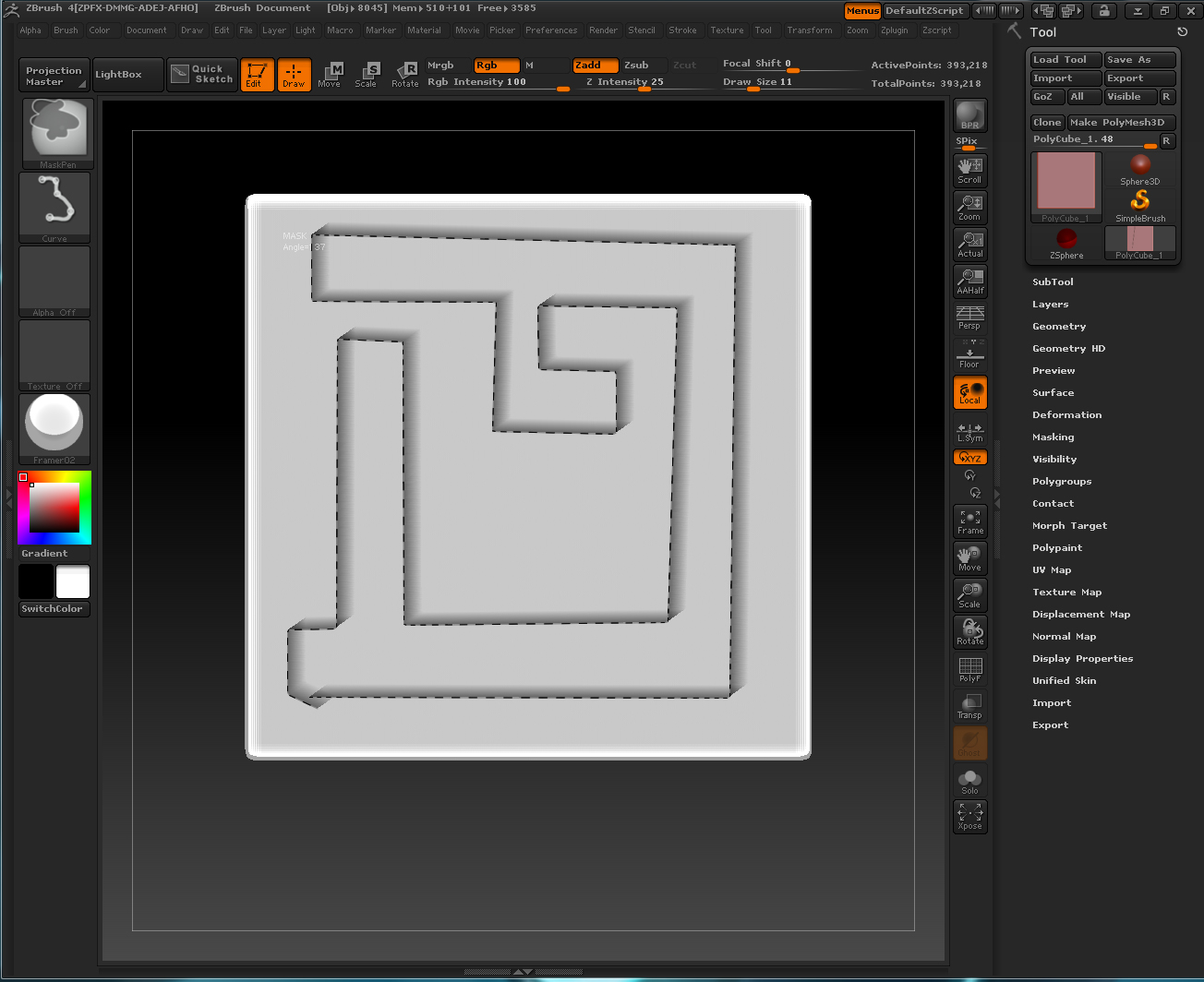This screenshot has height=982, width=1204.
Task: Click the Make PolyMesh3D button
Action: (x=1121, y=123)
